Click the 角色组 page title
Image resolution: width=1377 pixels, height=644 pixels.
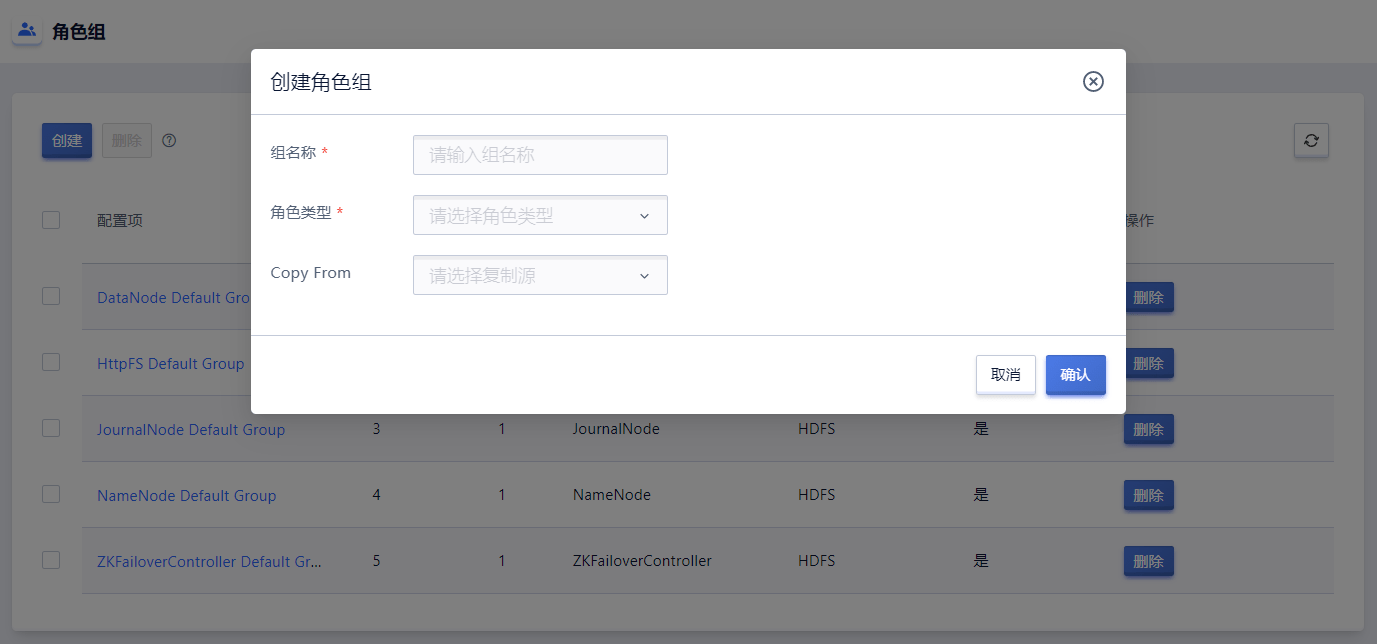click(79, 32)
